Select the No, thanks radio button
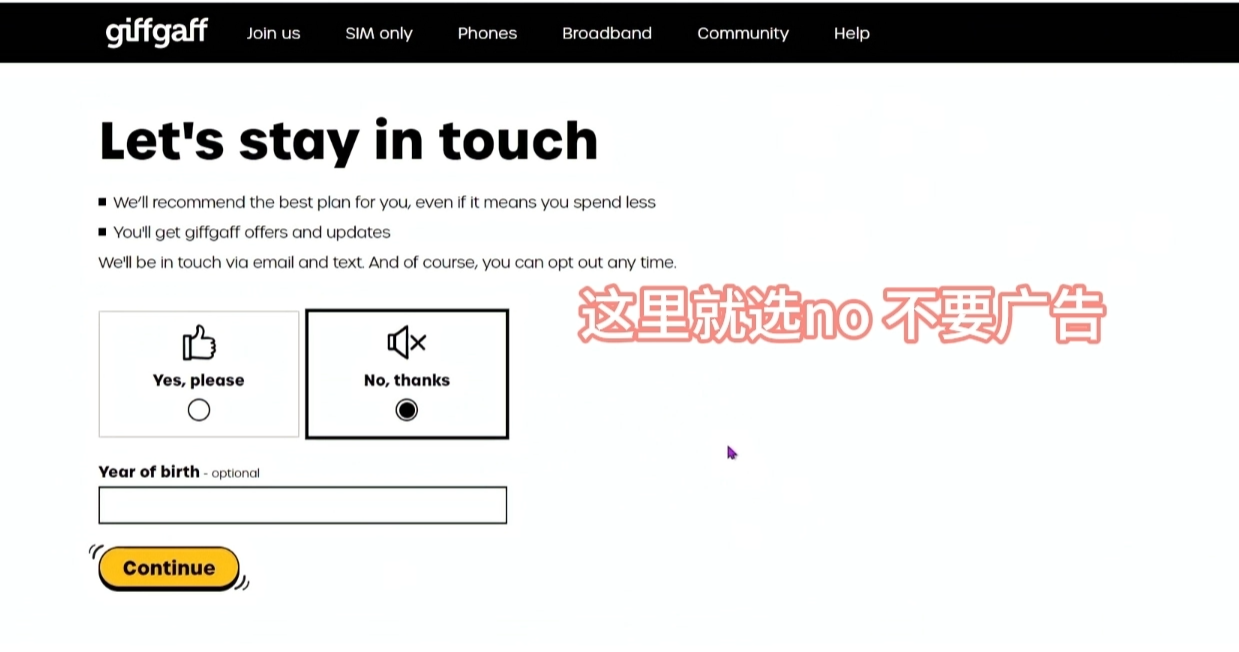The height and width of the screenshot is (652, 1239). pos(407,410)
